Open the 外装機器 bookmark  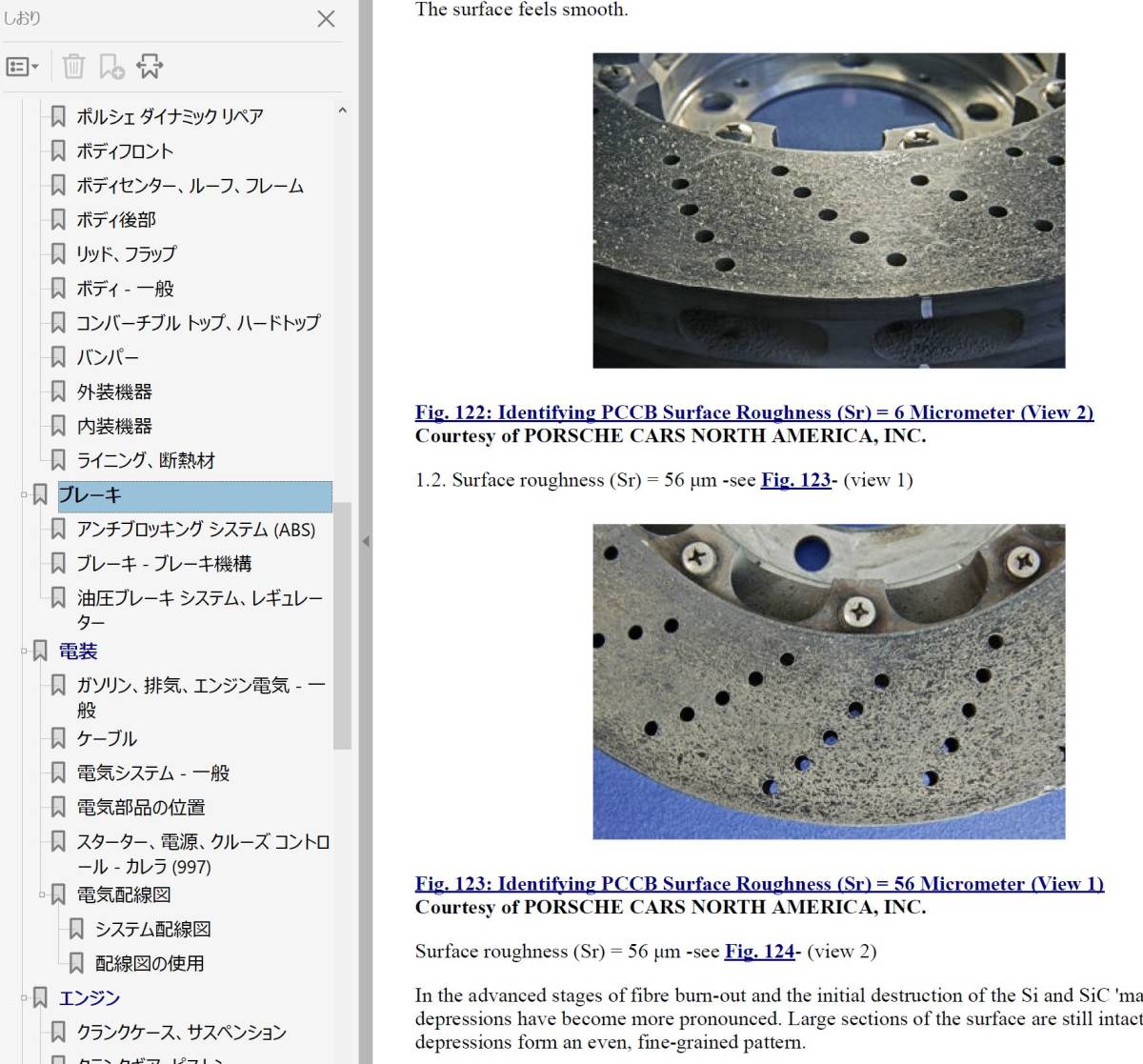(x=114, y=391)
